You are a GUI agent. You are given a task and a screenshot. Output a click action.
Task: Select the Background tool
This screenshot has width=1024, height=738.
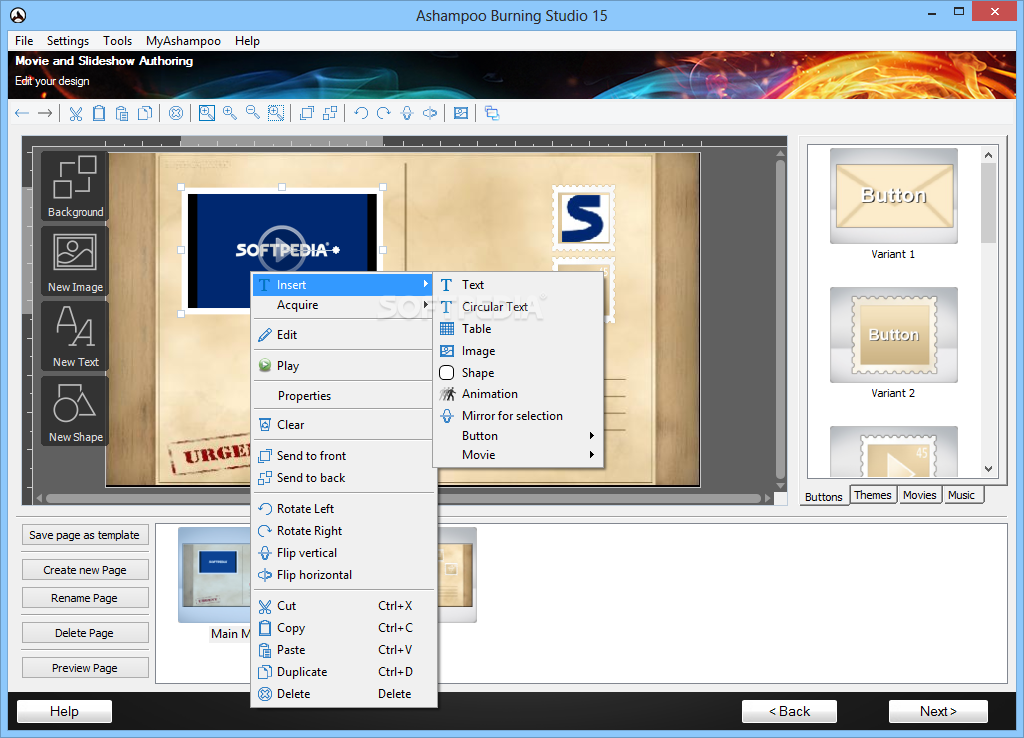(75, 186)
